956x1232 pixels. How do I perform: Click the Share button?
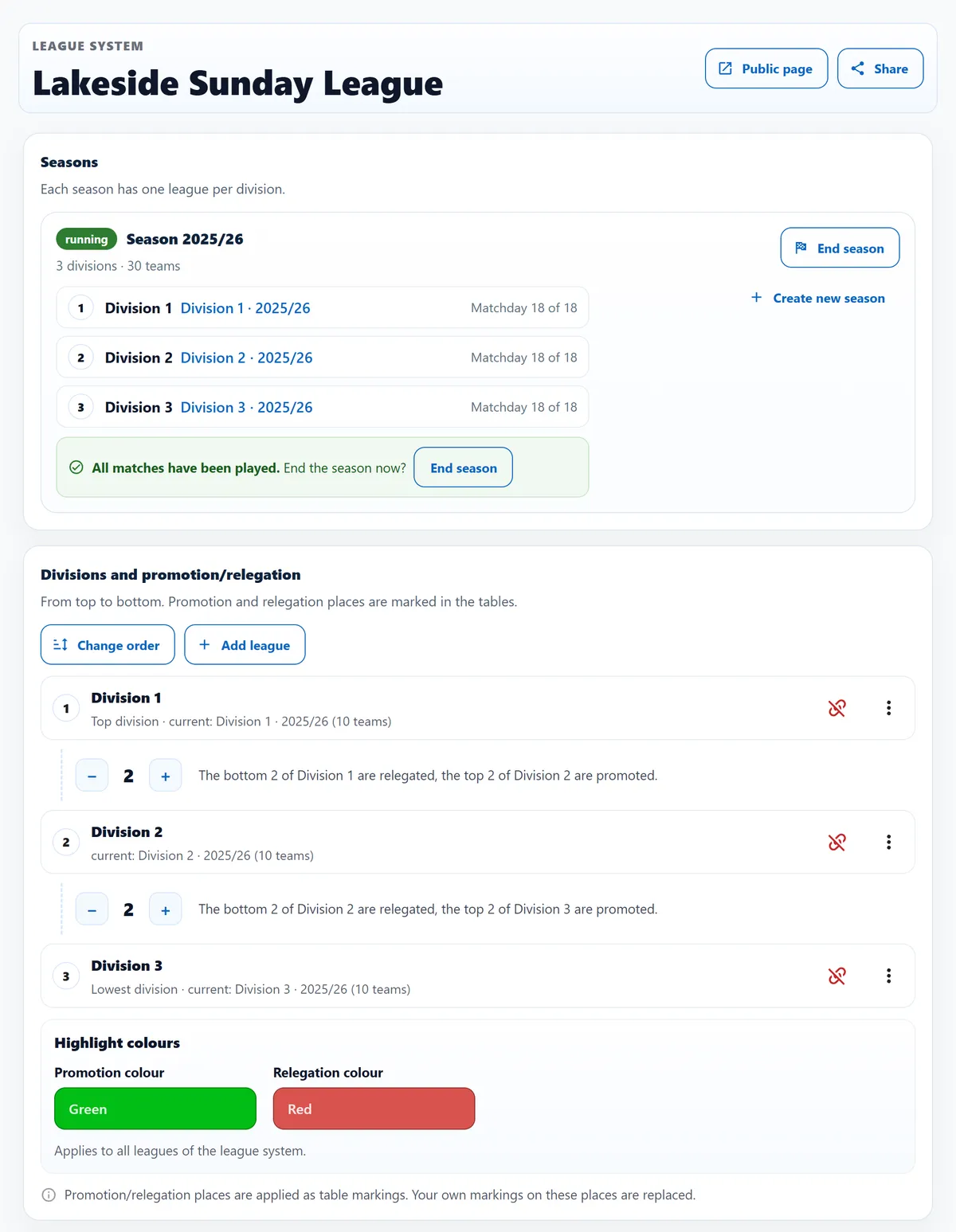click(880, 68)
